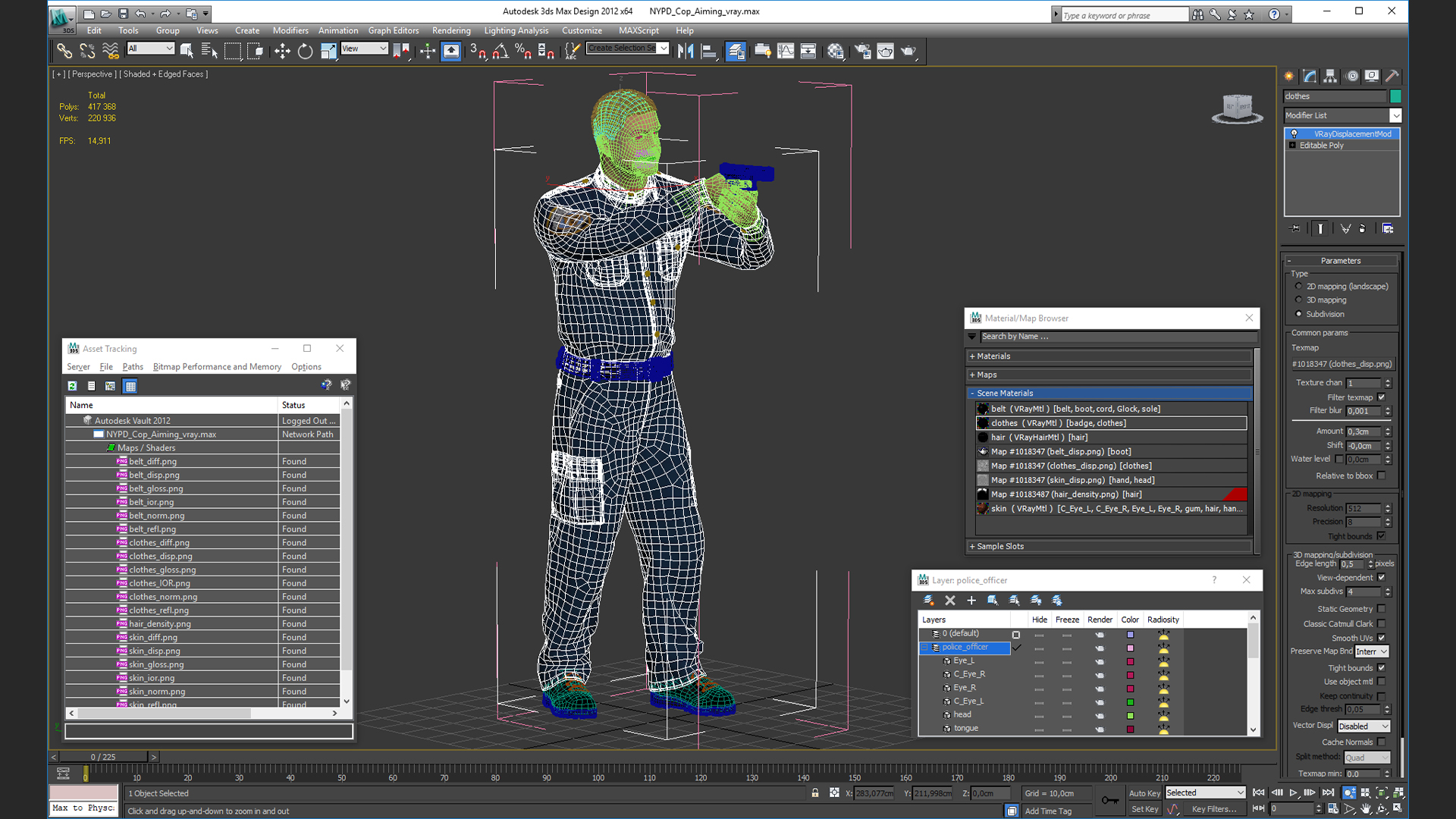Delete highlighted layer in Layer dialog
The image size is (1456, 819).
(x=950, y=600)
